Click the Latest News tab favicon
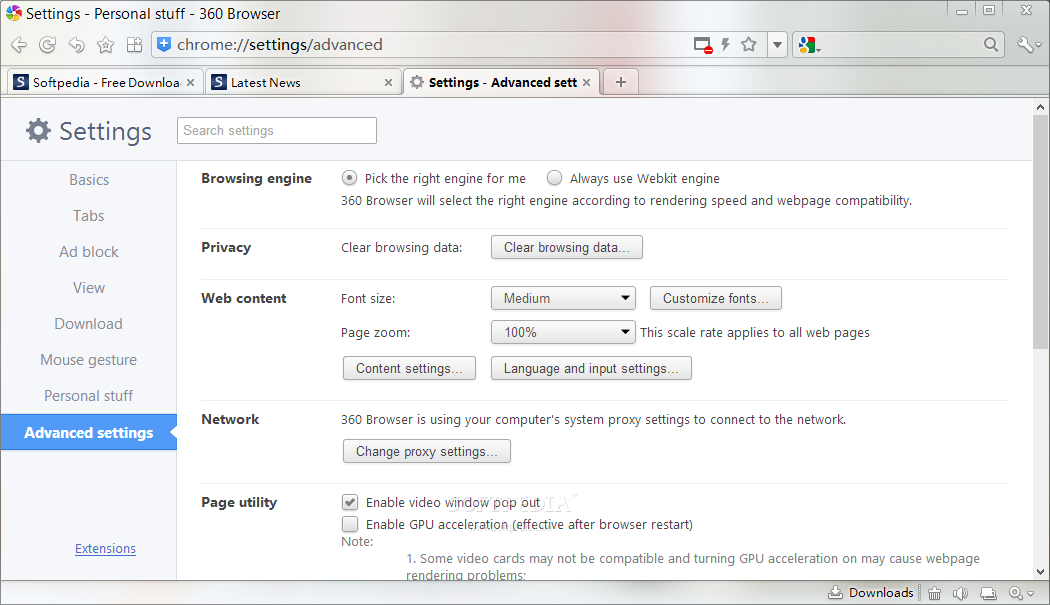This screenshot has height=605, width=1050. click(219, 82)
